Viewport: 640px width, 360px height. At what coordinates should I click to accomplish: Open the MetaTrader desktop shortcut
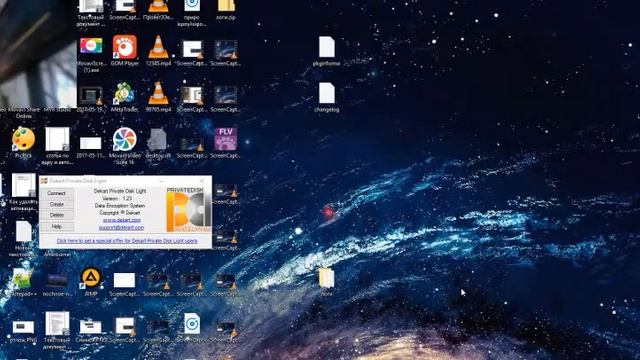pyautogui.click(x=124, y=97)
